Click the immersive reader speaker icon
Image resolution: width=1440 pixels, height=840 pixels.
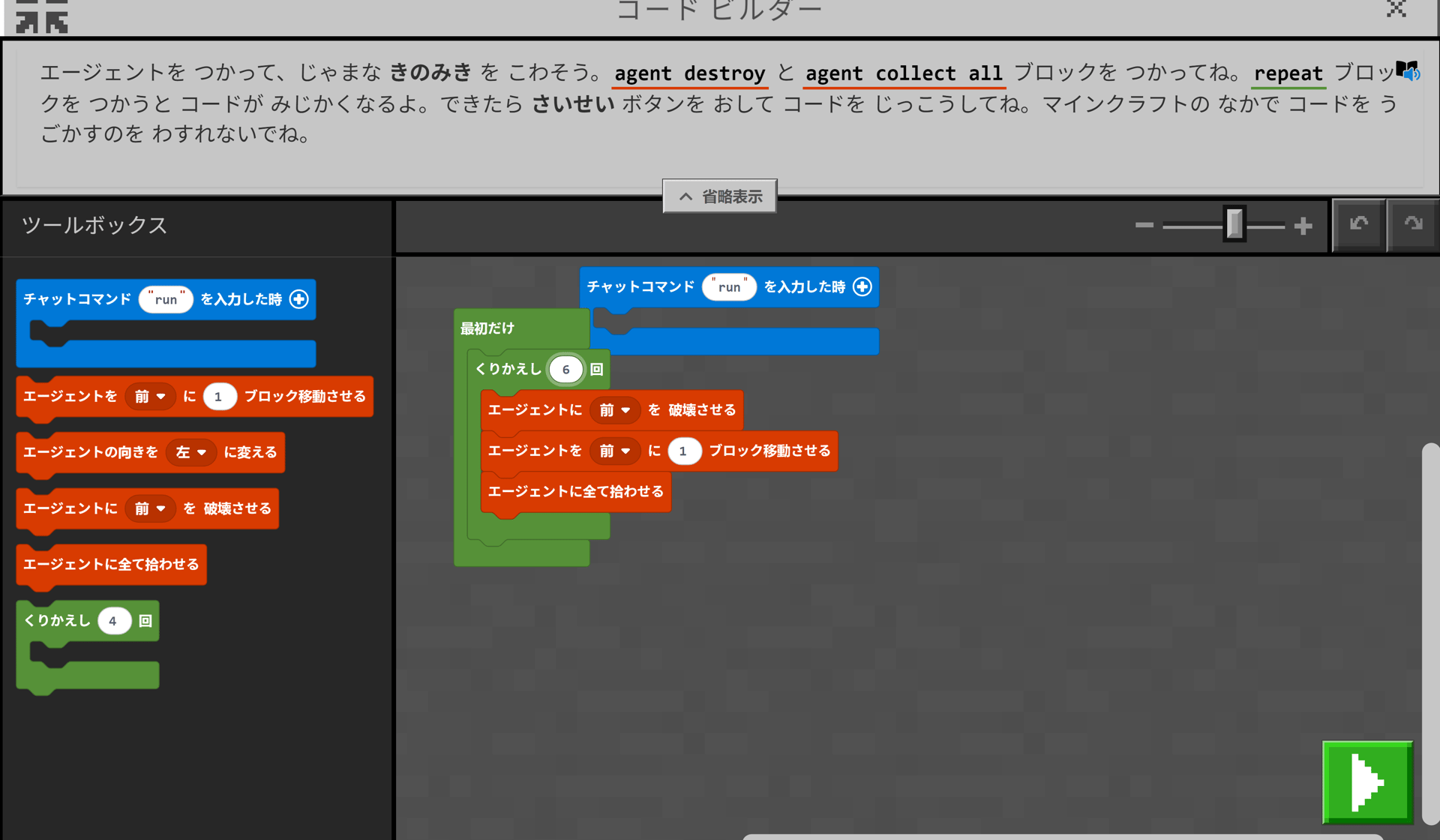[x=1408, y=71]
